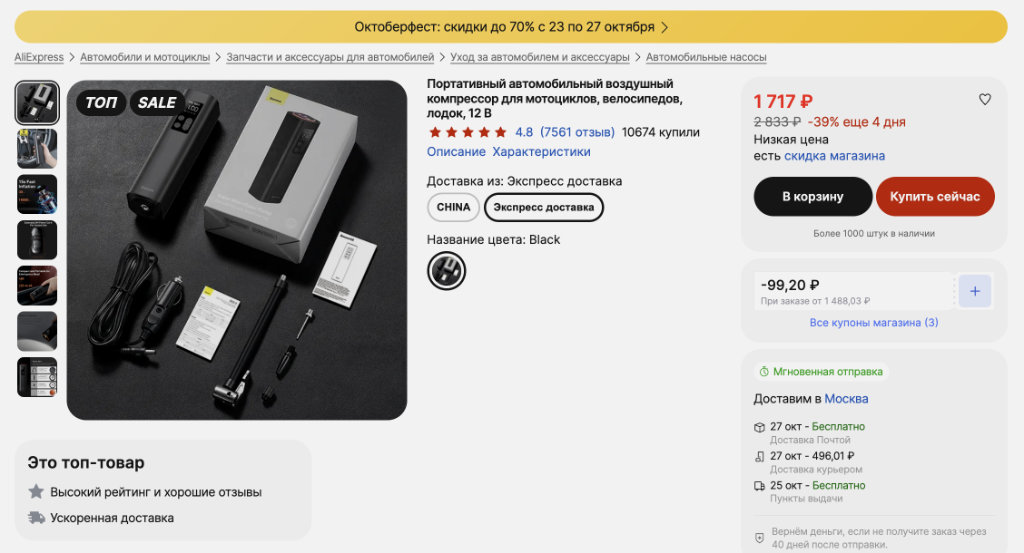Choose the Black color variant swatch
Viewport: 1024px width, 553px height.
[447, 270]
